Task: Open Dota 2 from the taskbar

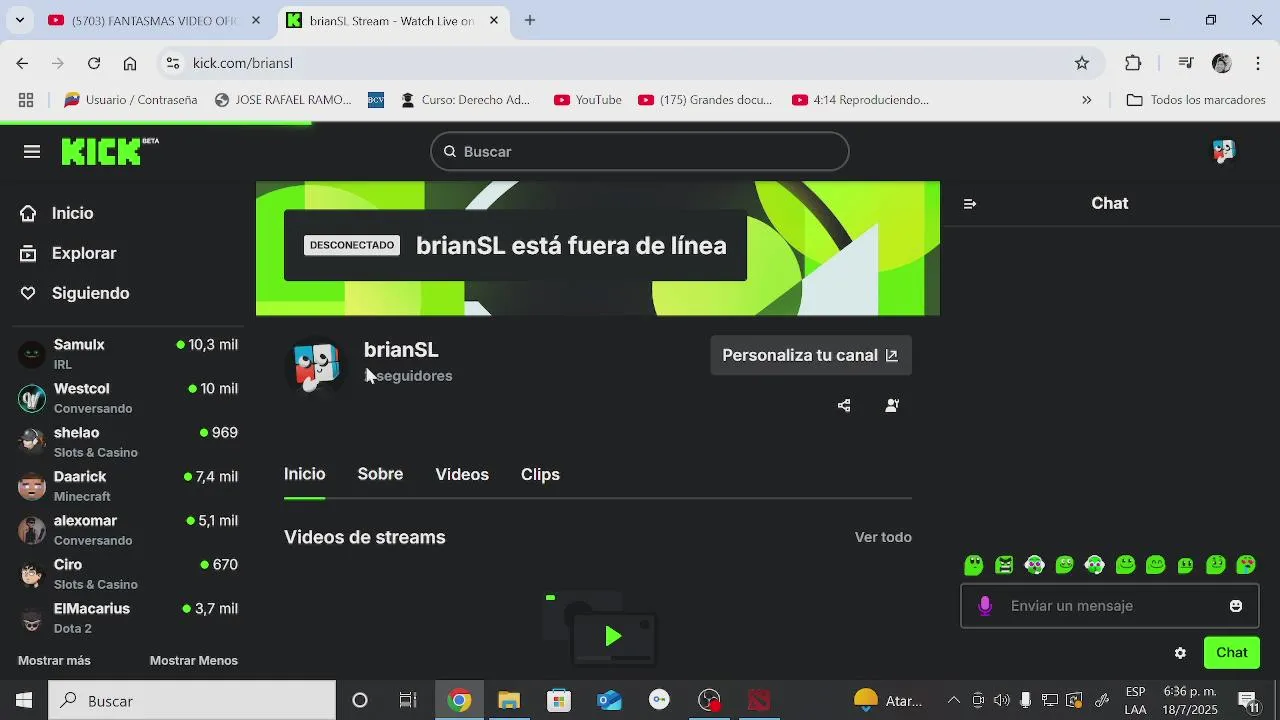Action: pos(760,700)
